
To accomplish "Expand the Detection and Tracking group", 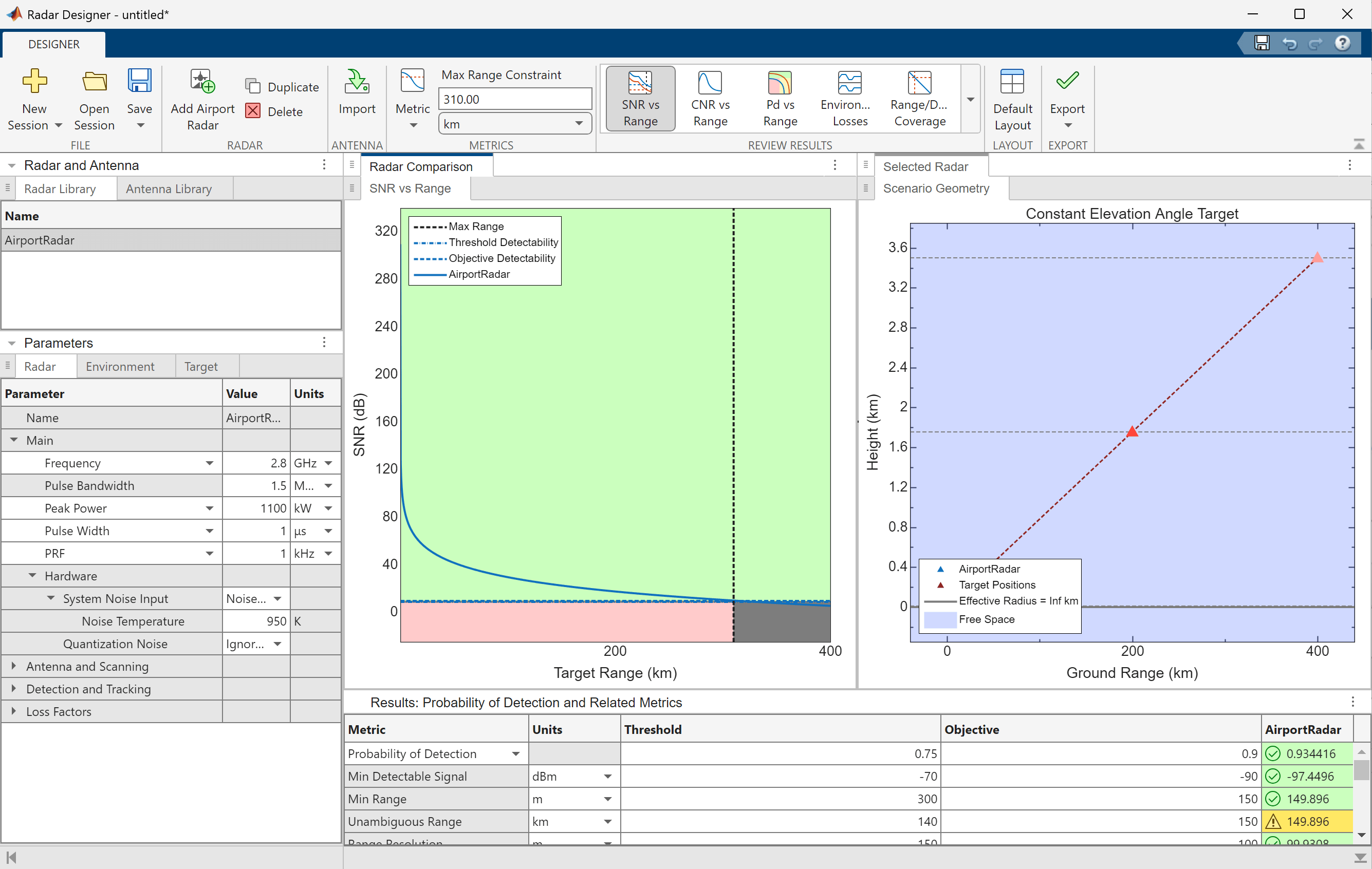I will 14,689.
